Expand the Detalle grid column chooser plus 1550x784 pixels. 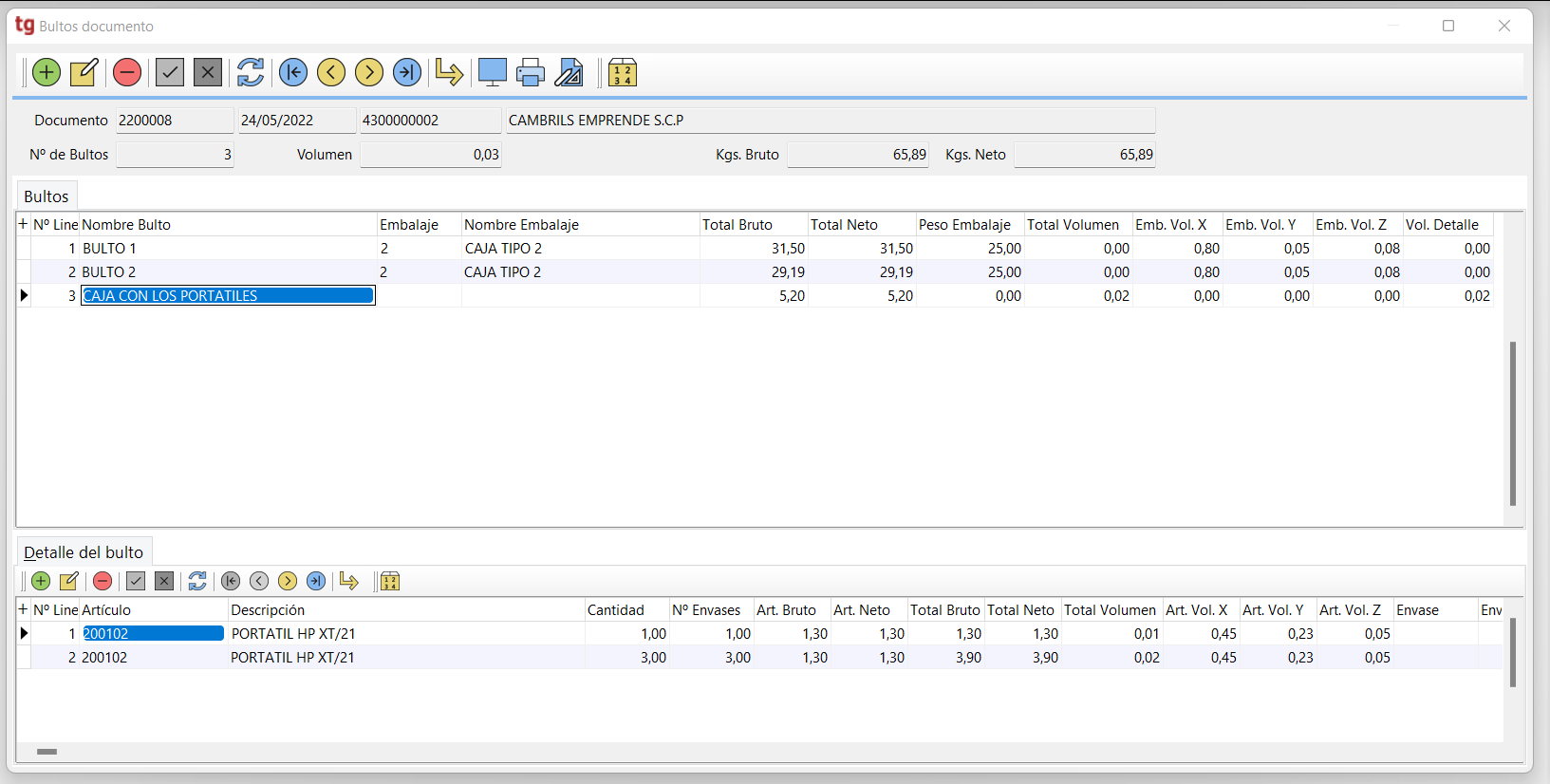tap(23, 609)
